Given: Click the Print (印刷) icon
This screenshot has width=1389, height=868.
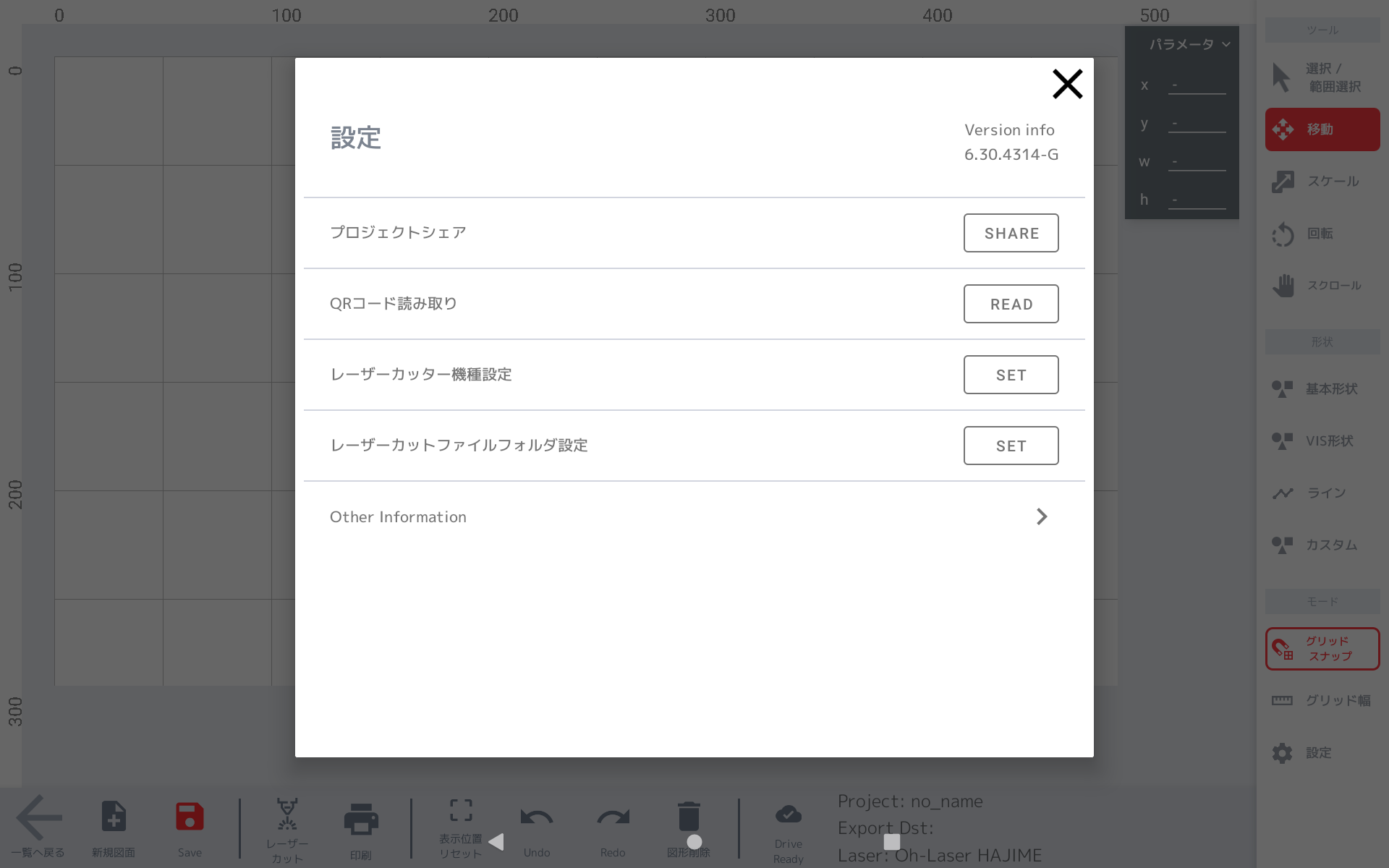Looking at the screenshot, I should [x=361, y=820].
